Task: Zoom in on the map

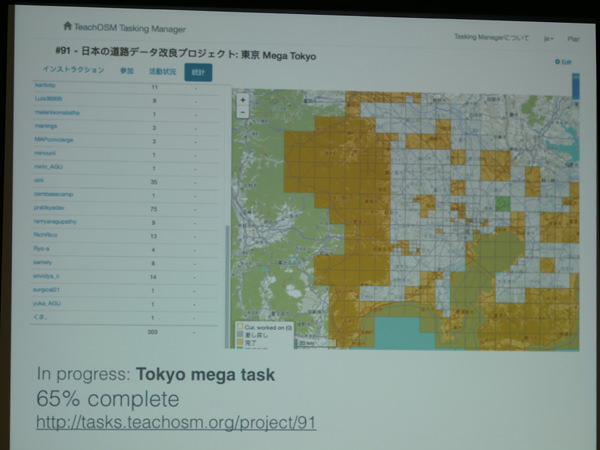Action: (x=243, y=100)
